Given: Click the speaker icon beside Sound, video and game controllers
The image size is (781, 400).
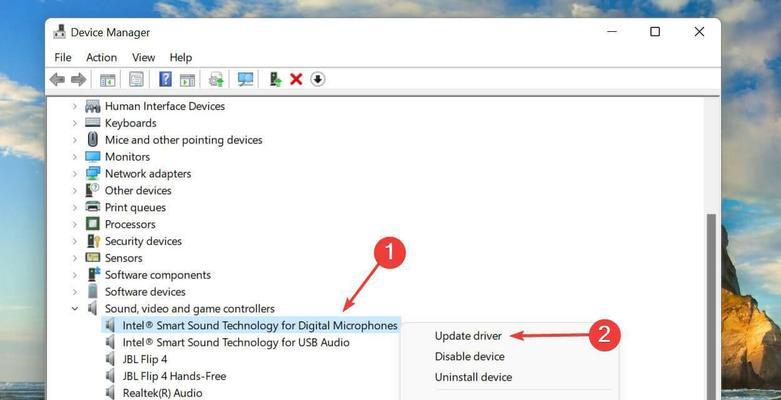Looking at the screenshot, I should click(93, 308).
